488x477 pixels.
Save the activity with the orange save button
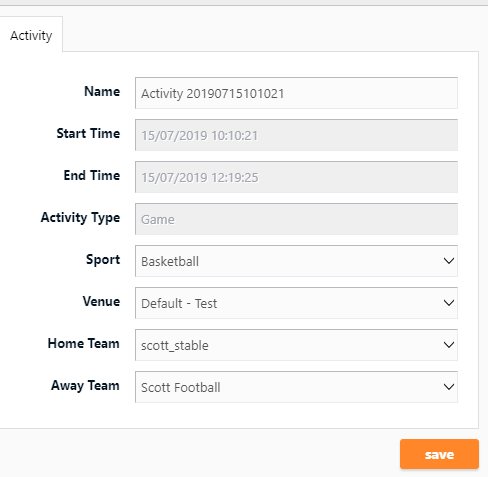point(439,454)
